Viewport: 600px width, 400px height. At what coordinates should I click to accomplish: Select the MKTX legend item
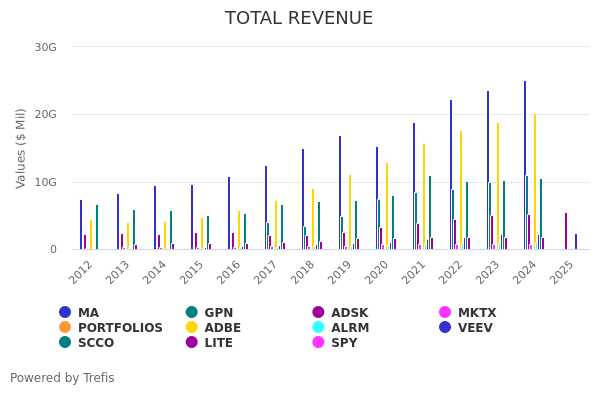pyautogui.click(x=476, y=313)
